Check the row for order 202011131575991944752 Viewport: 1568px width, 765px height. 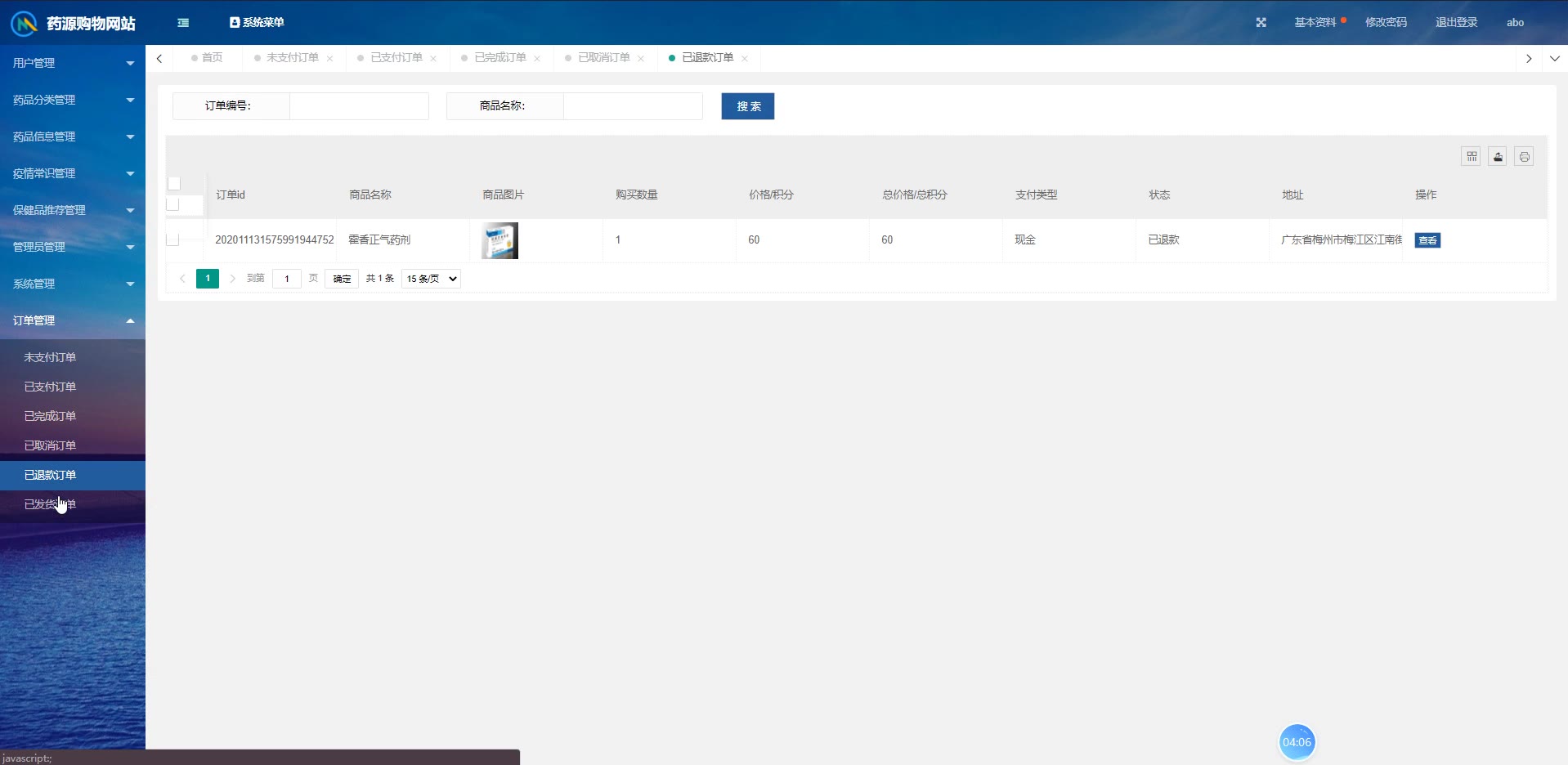(x=172, y=239)
